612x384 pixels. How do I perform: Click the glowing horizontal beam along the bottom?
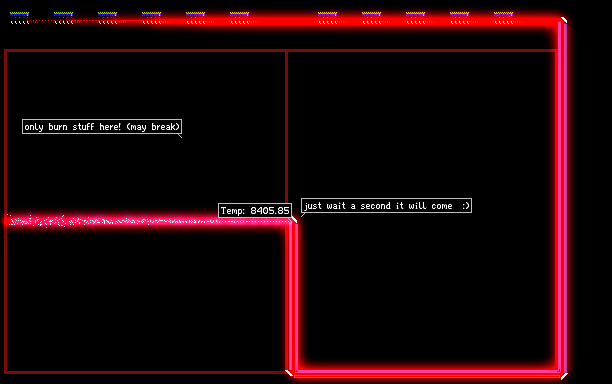click(427, 373)
